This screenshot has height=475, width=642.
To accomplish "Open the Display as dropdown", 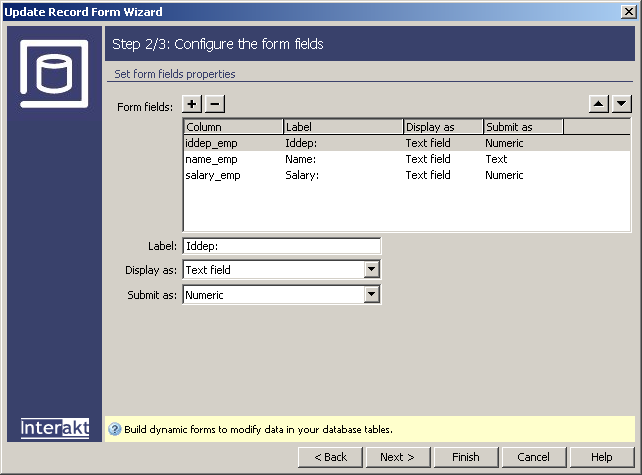I will tap(372, 270).
